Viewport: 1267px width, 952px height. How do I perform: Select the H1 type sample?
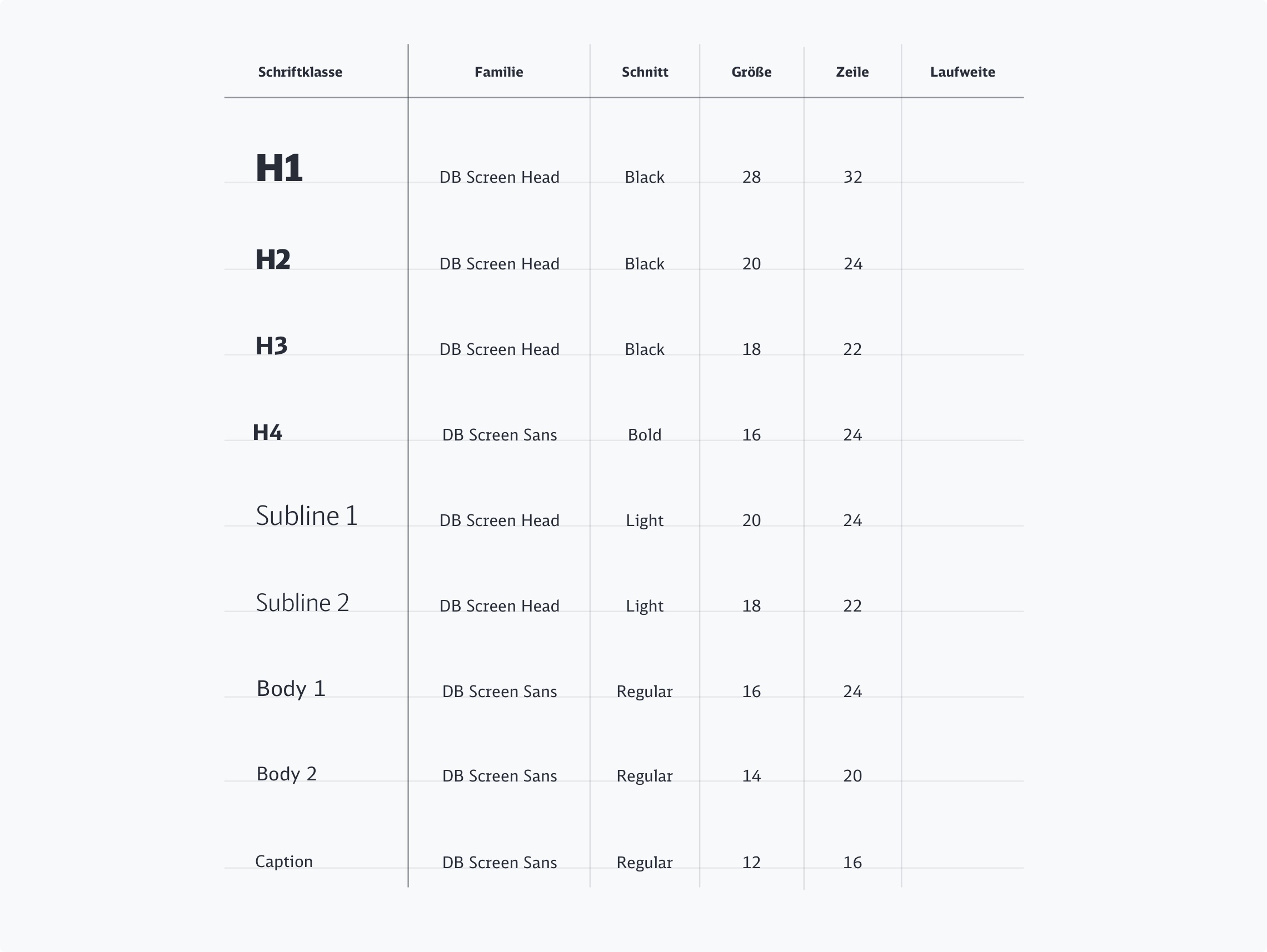click(x=279, y=168)
